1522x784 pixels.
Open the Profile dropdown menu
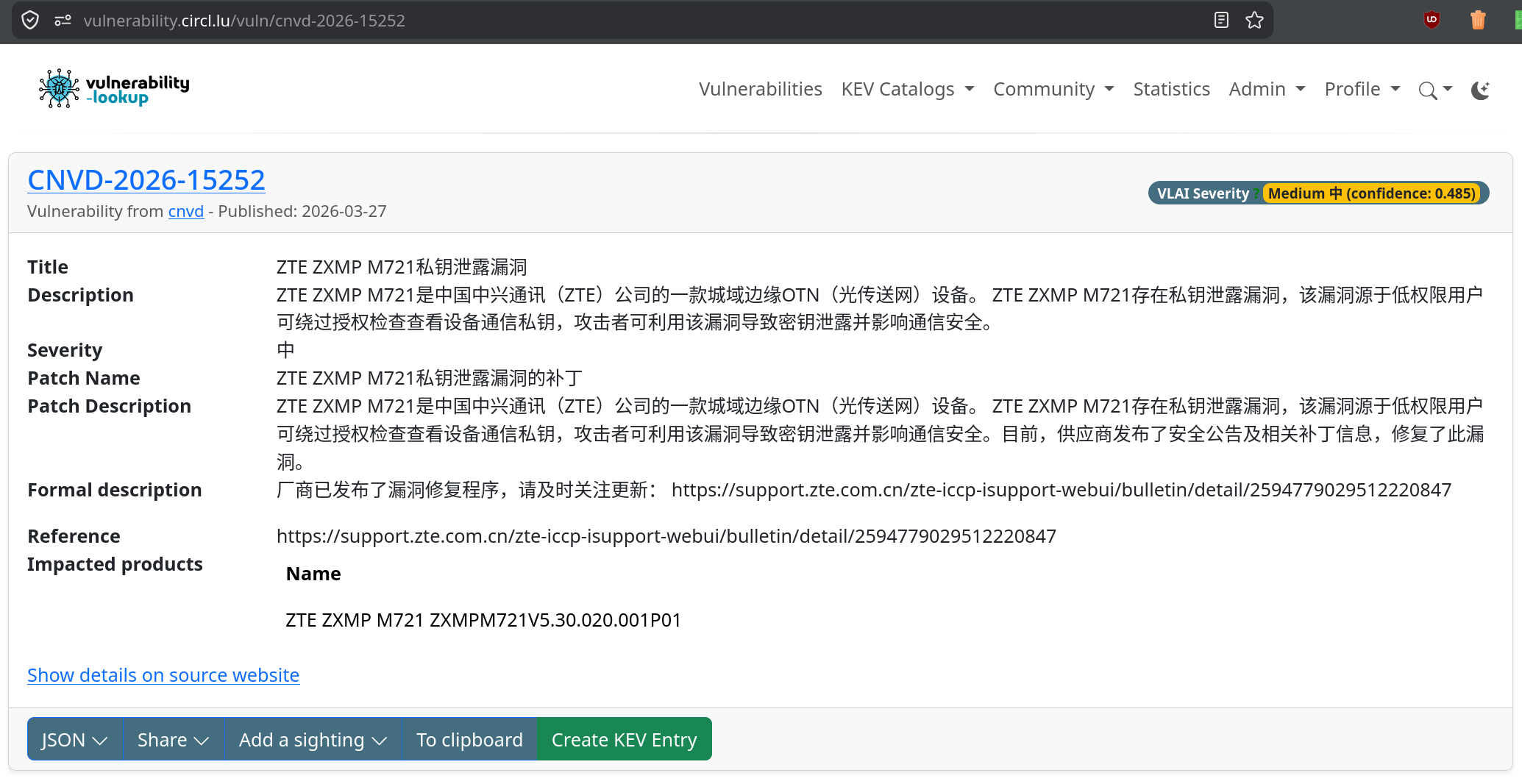1362,89
